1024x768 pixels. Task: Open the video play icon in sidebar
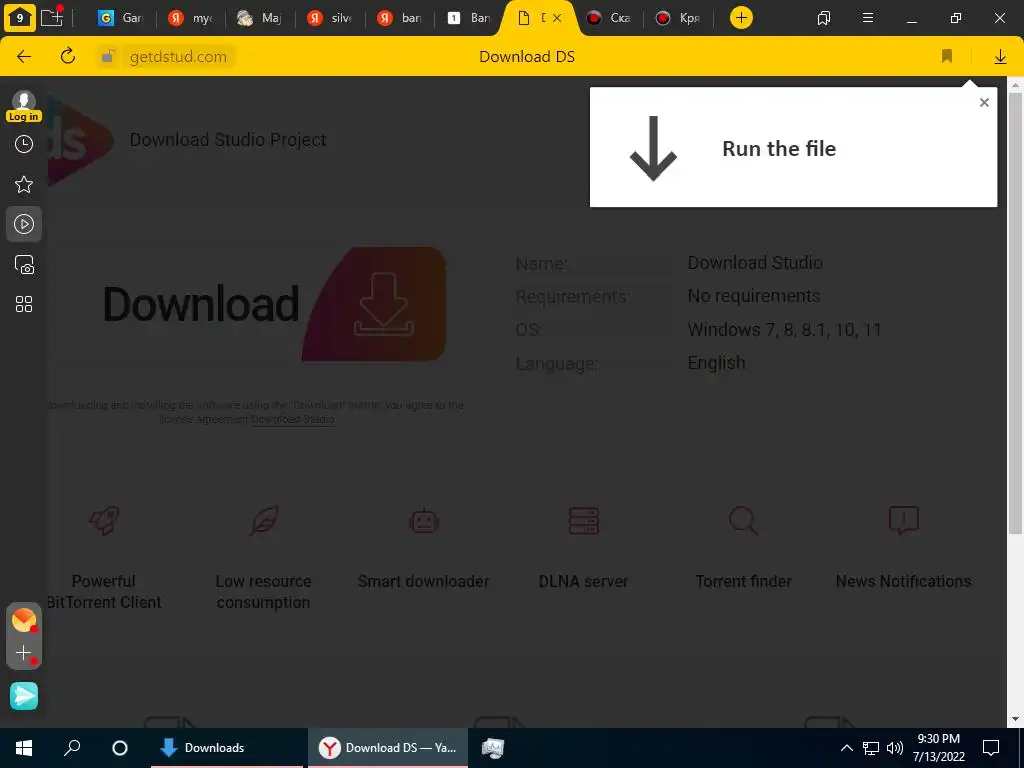pos(24,224)
